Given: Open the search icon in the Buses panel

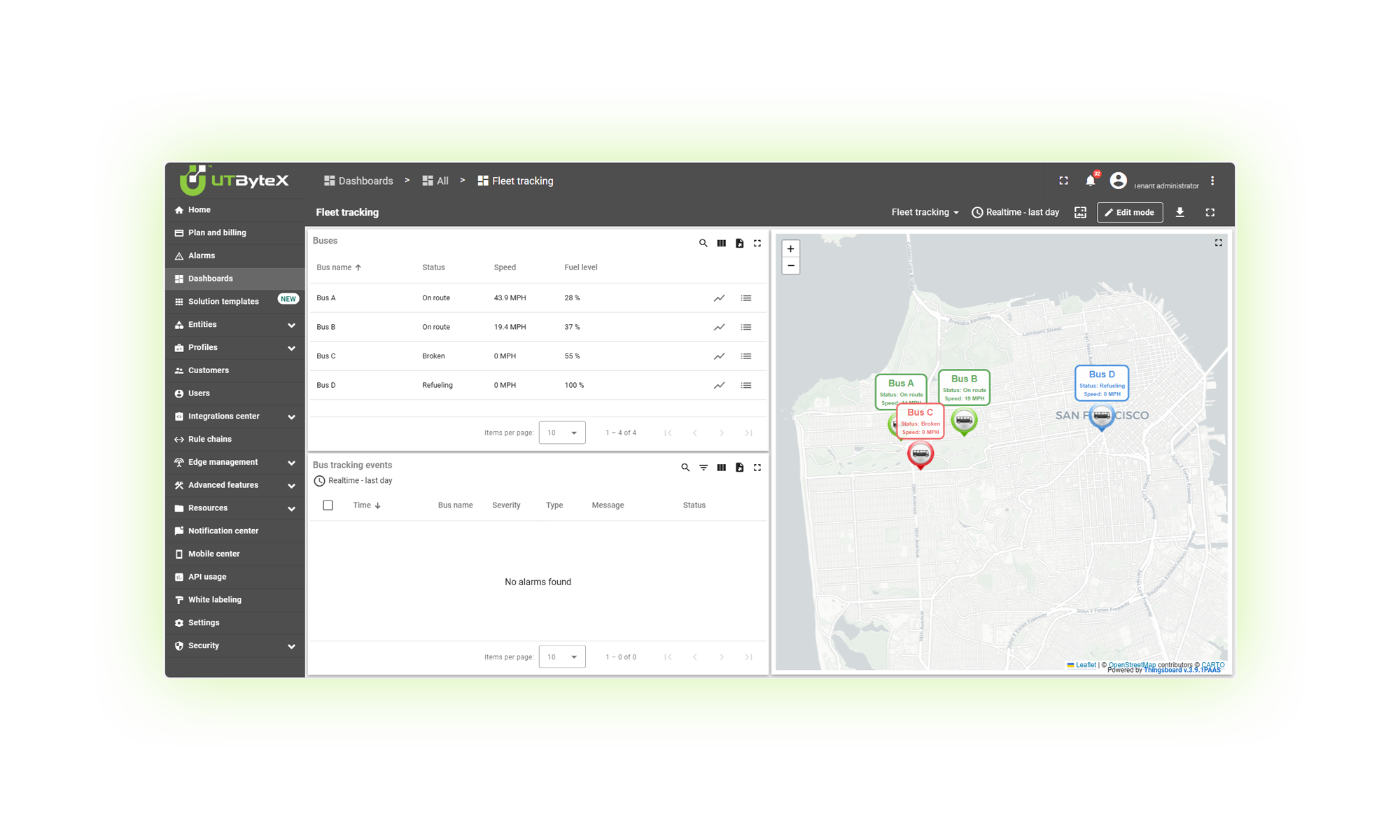Looking at the screenshot, I should 703,243.
